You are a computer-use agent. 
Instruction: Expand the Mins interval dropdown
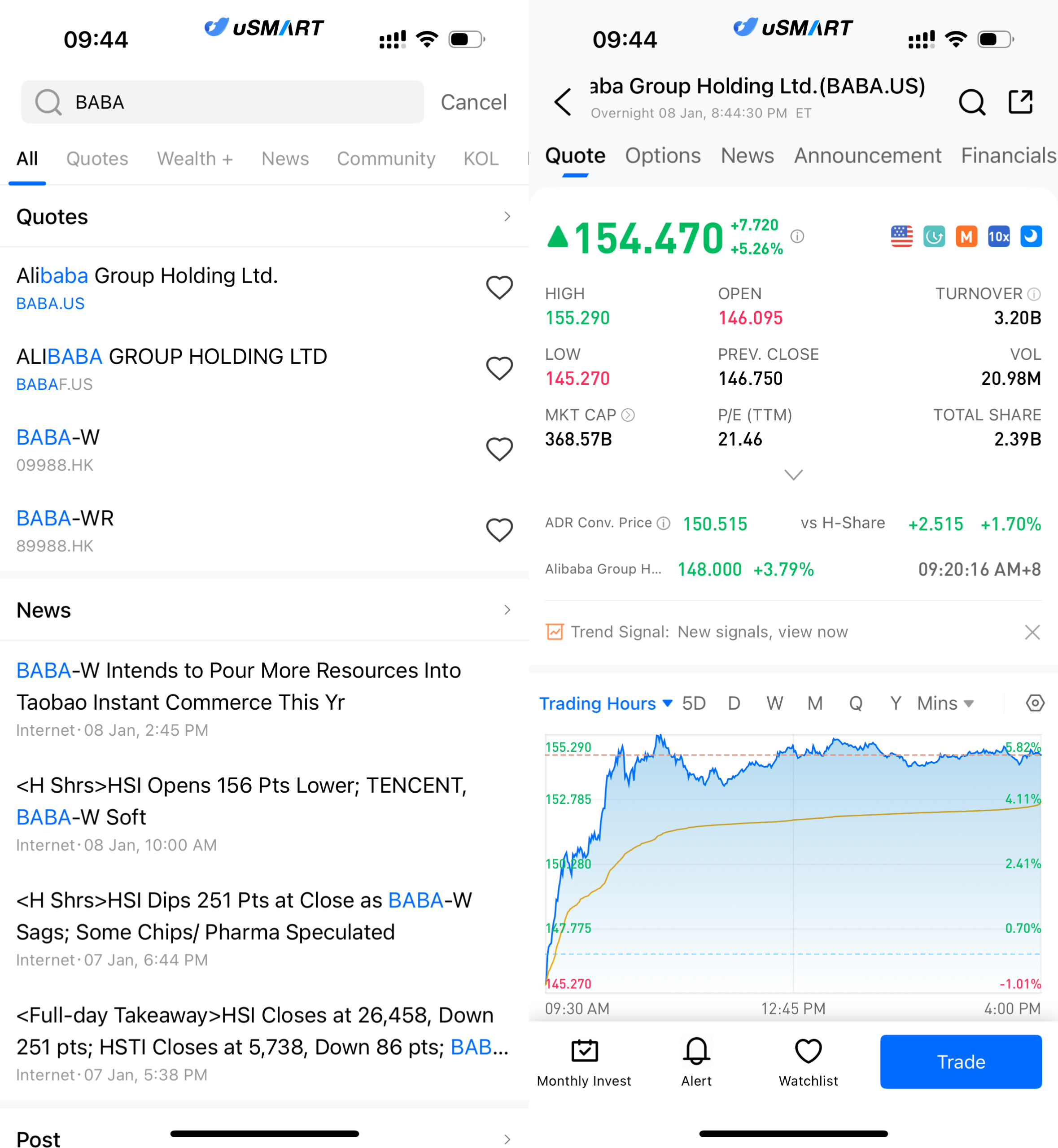[x=944, y=703]
